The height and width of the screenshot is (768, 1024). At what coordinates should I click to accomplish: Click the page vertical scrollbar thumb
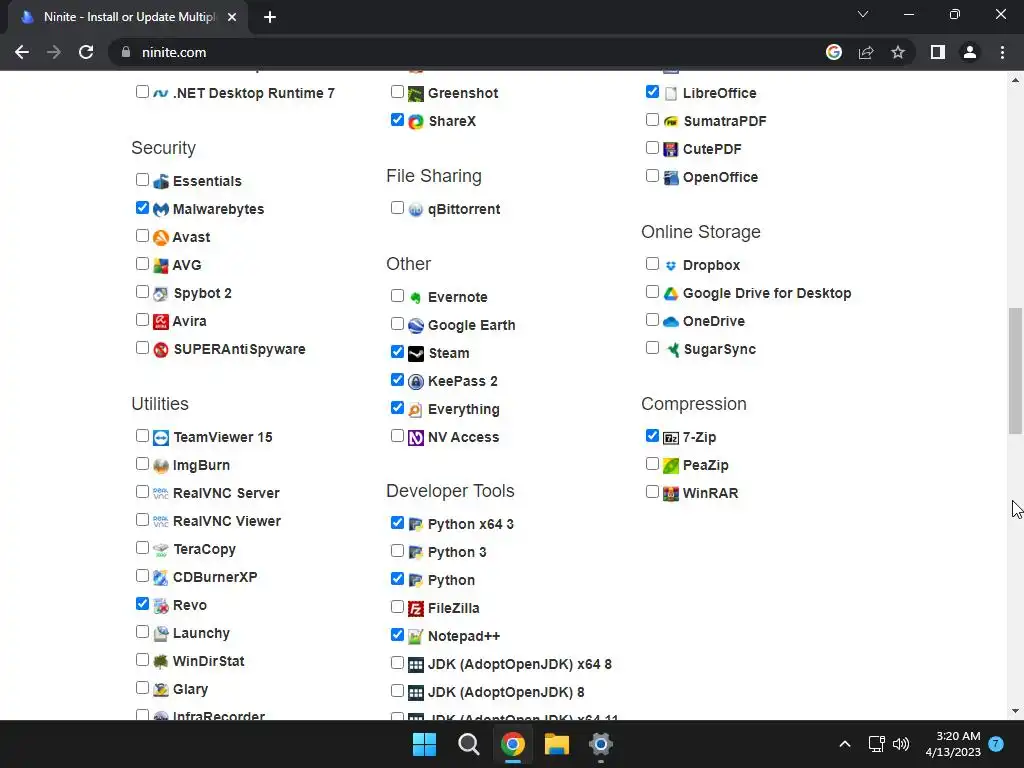[x=1015, y=371]
